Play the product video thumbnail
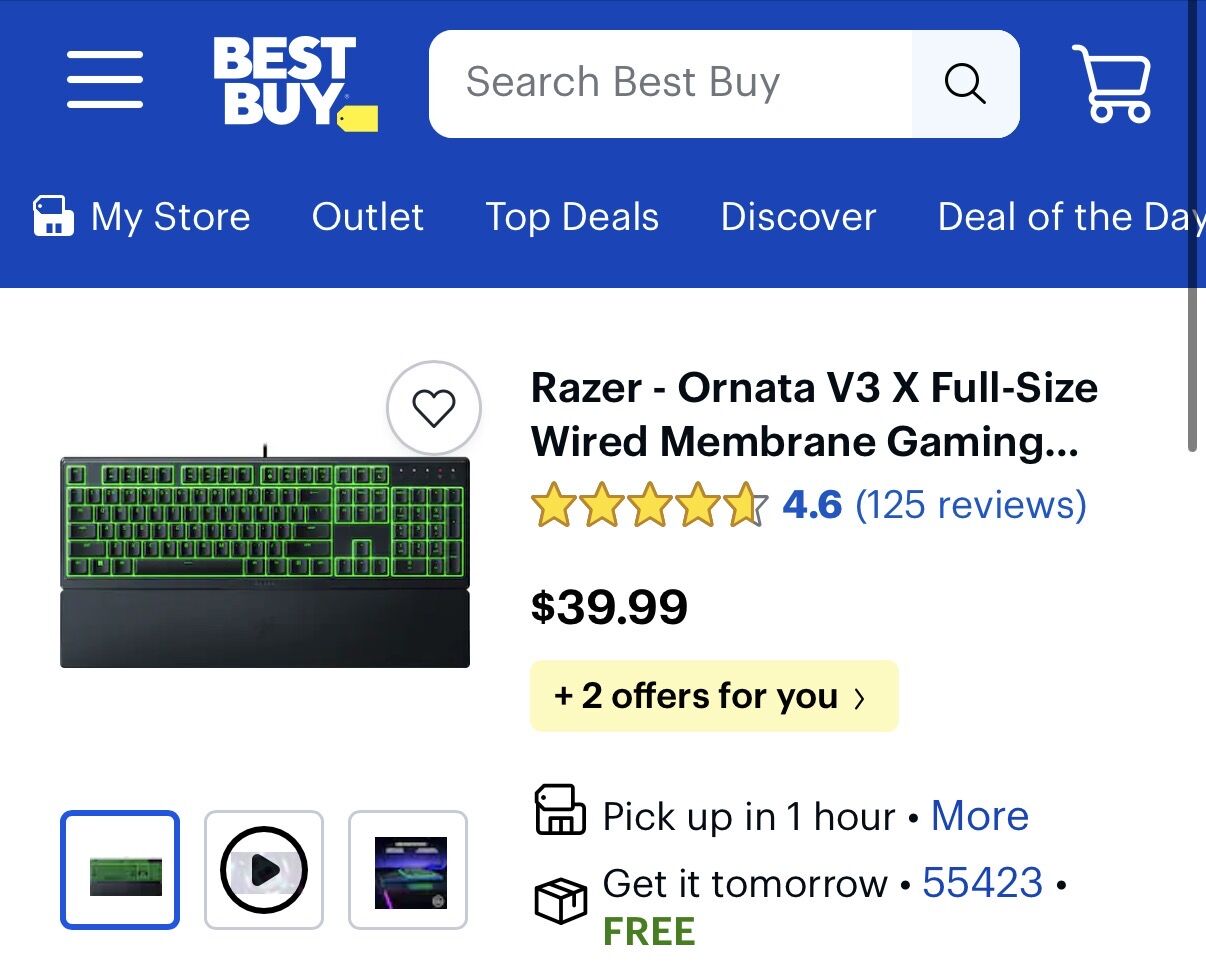The height and width of the screenshot is (980, 1206). [264, 870]
